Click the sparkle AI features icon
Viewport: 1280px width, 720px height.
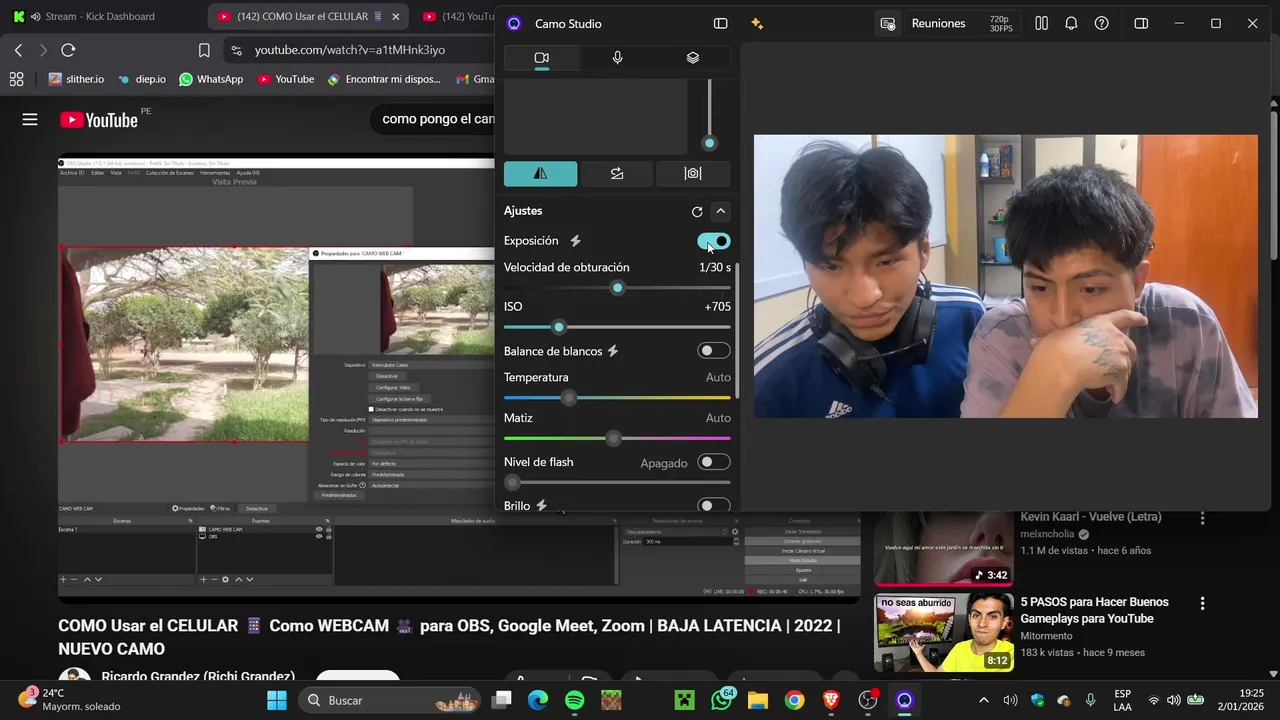tap(757, 23)
